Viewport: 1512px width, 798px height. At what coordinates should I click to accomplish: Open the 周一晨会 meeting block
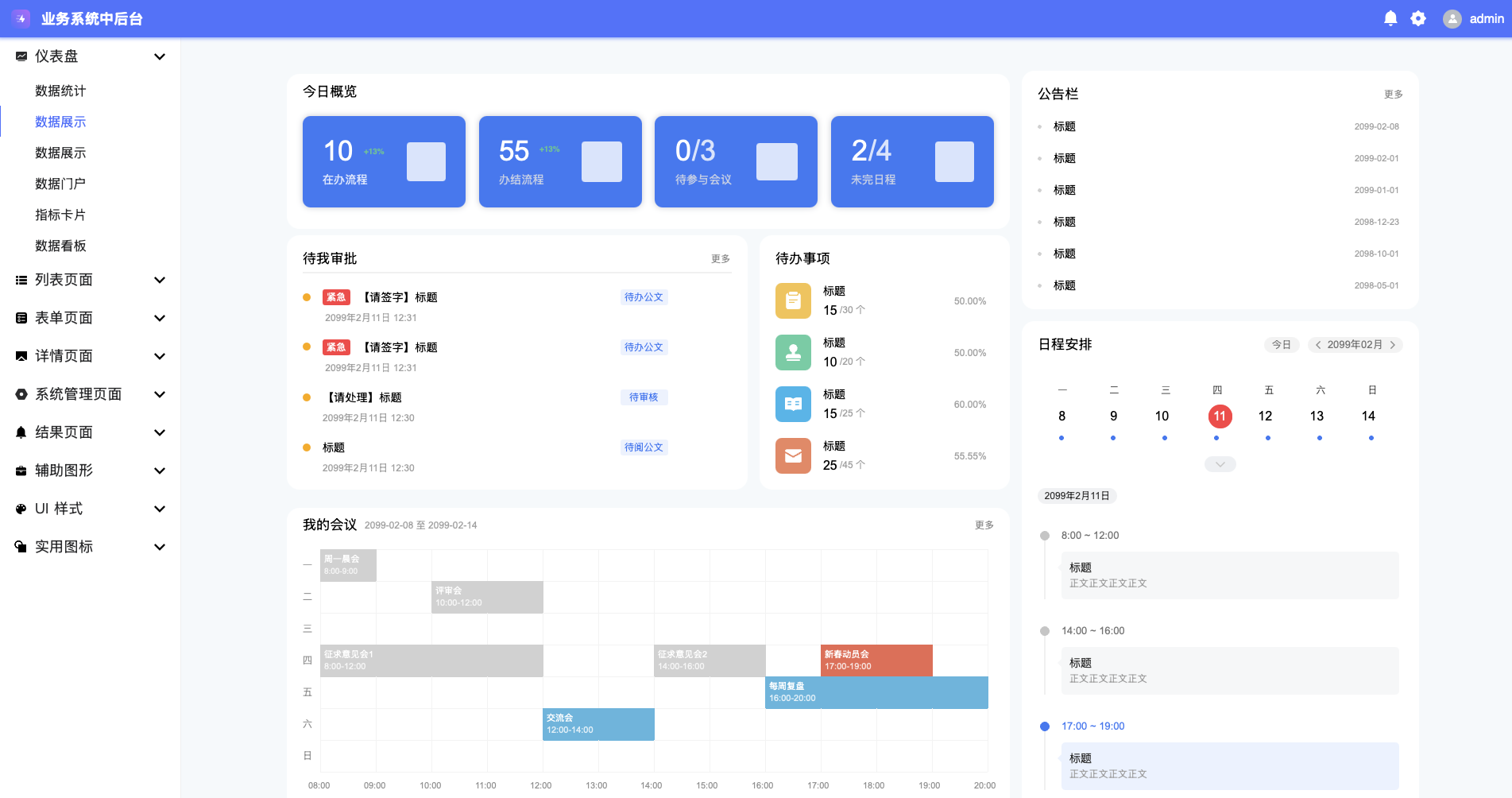click(348, 565)
